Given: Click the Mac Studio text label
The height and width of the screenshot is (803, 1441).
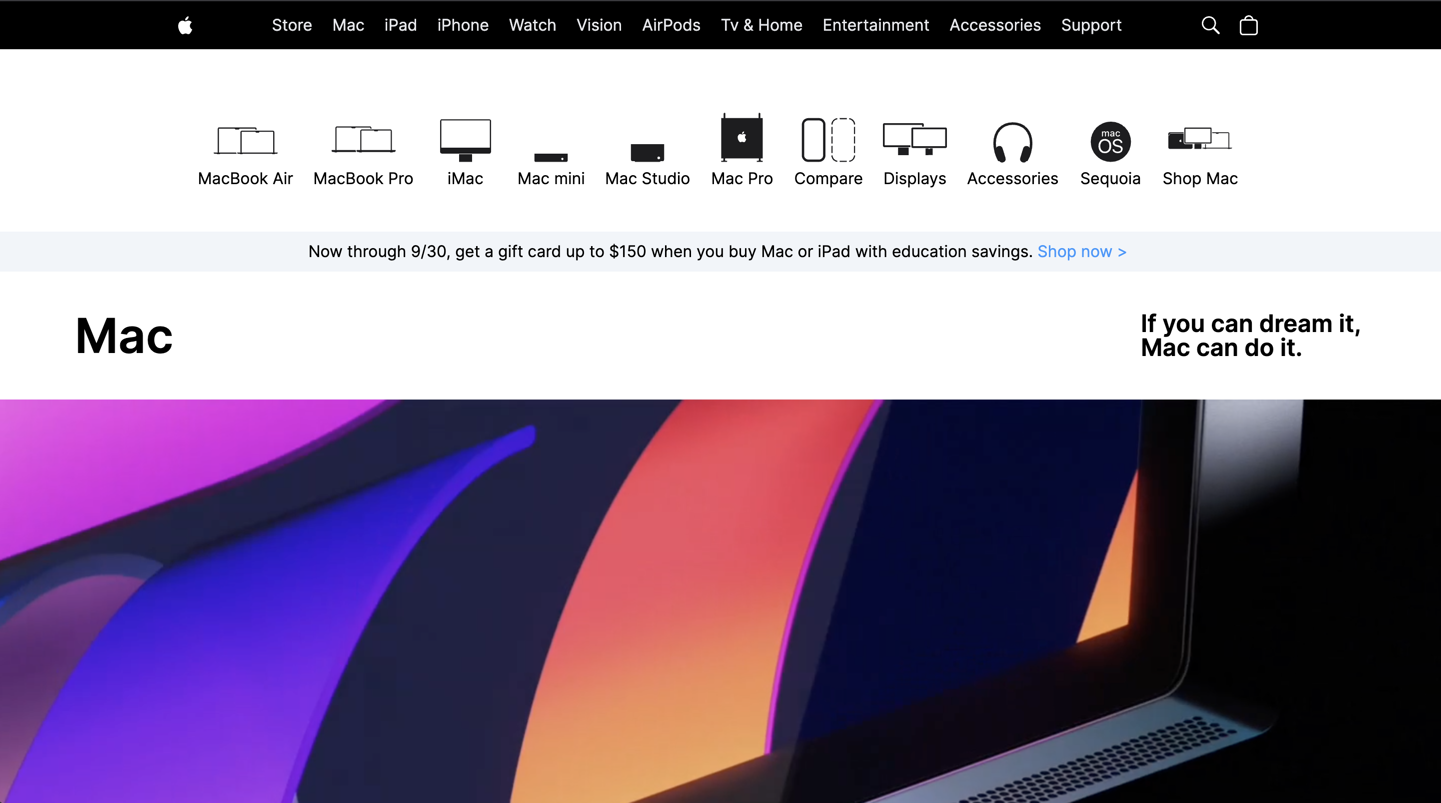Looking at the screenshot, I should (647, 178).
